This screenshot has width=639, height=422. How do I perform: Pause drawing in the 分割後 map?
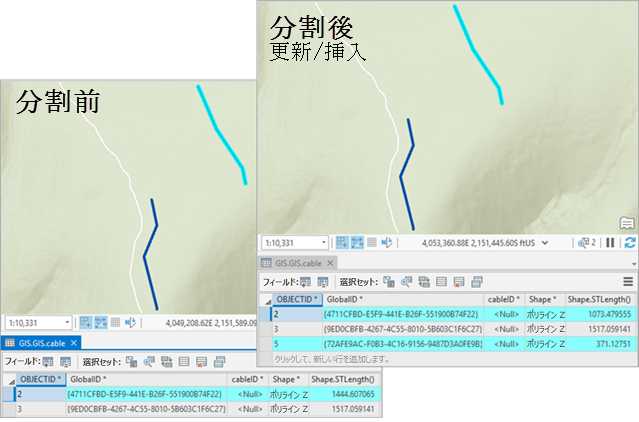click(610, 243)
